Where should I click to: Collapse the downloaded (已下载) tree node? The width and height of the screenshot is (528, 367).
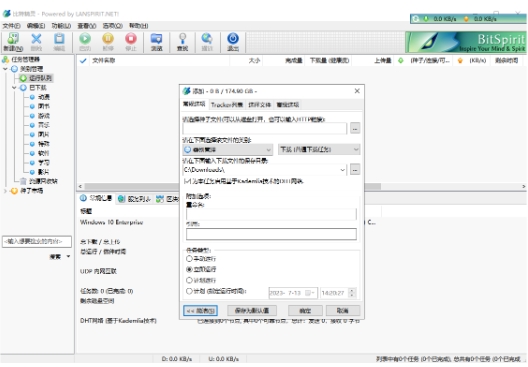tap(14, 88)
